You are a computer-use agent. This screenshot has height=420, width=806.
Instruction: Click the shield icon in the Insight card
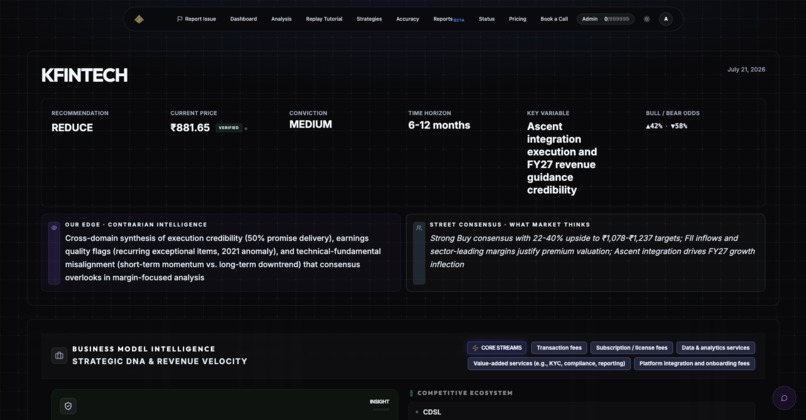(x=68, y=406)
